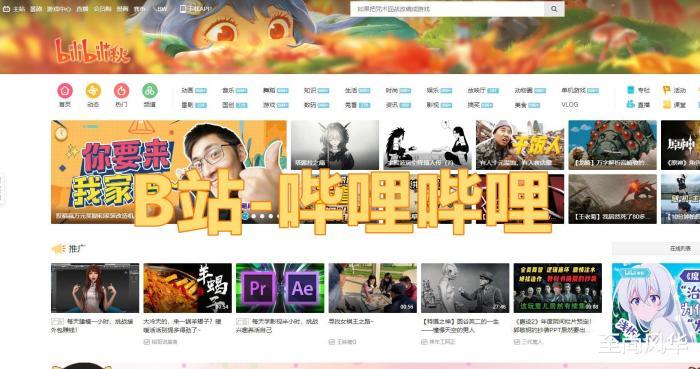Select the 知识 category
The height and width of the screenshot is (369, 700).
[x=310, y=90]
